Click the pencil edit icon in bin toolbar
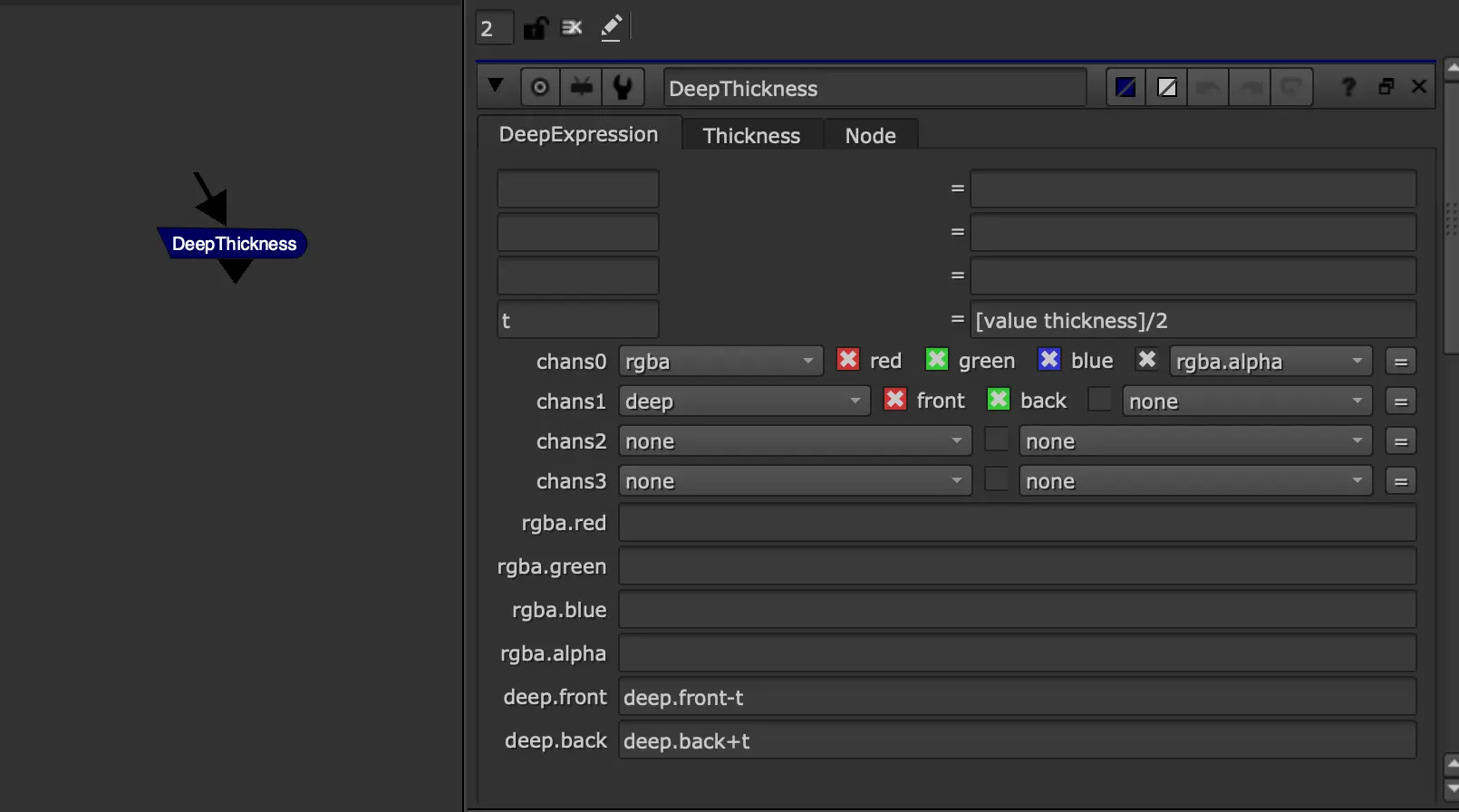The image size is (1459, 812). pyautogui.click(x=612, y=28)
